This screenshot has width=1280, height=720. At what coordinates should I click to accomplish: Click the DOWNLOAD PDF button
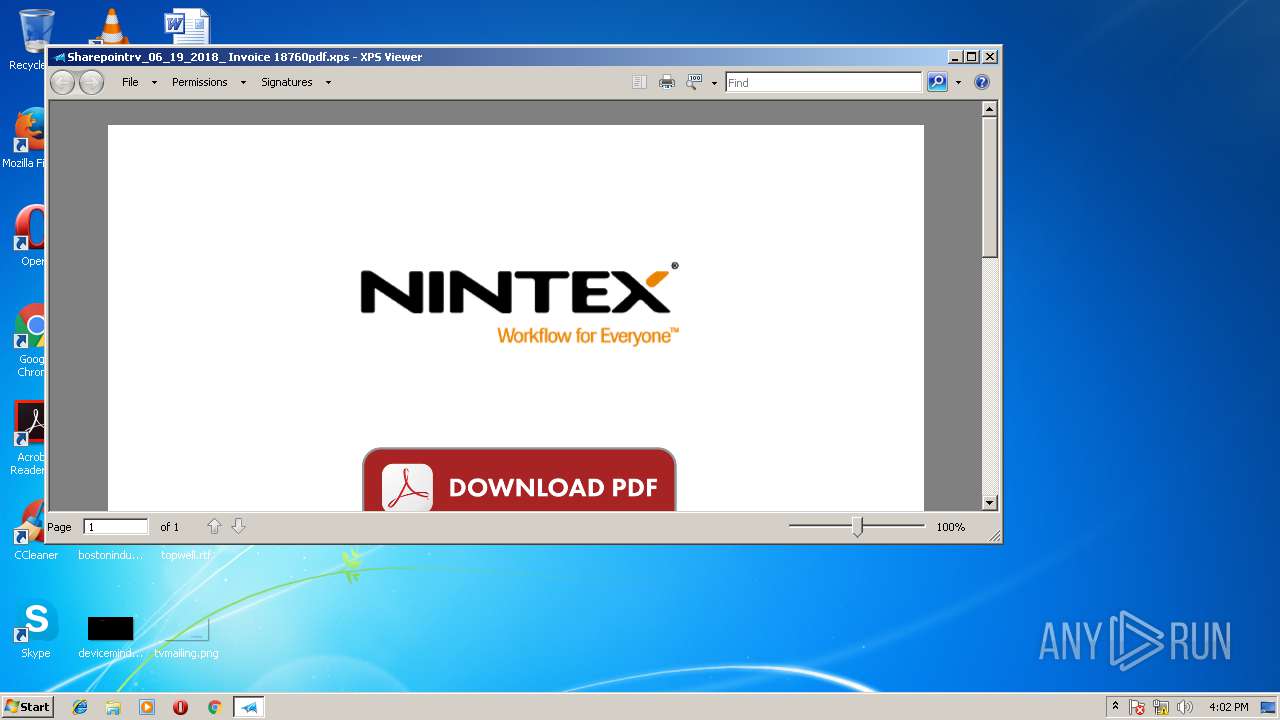(519, 480)
